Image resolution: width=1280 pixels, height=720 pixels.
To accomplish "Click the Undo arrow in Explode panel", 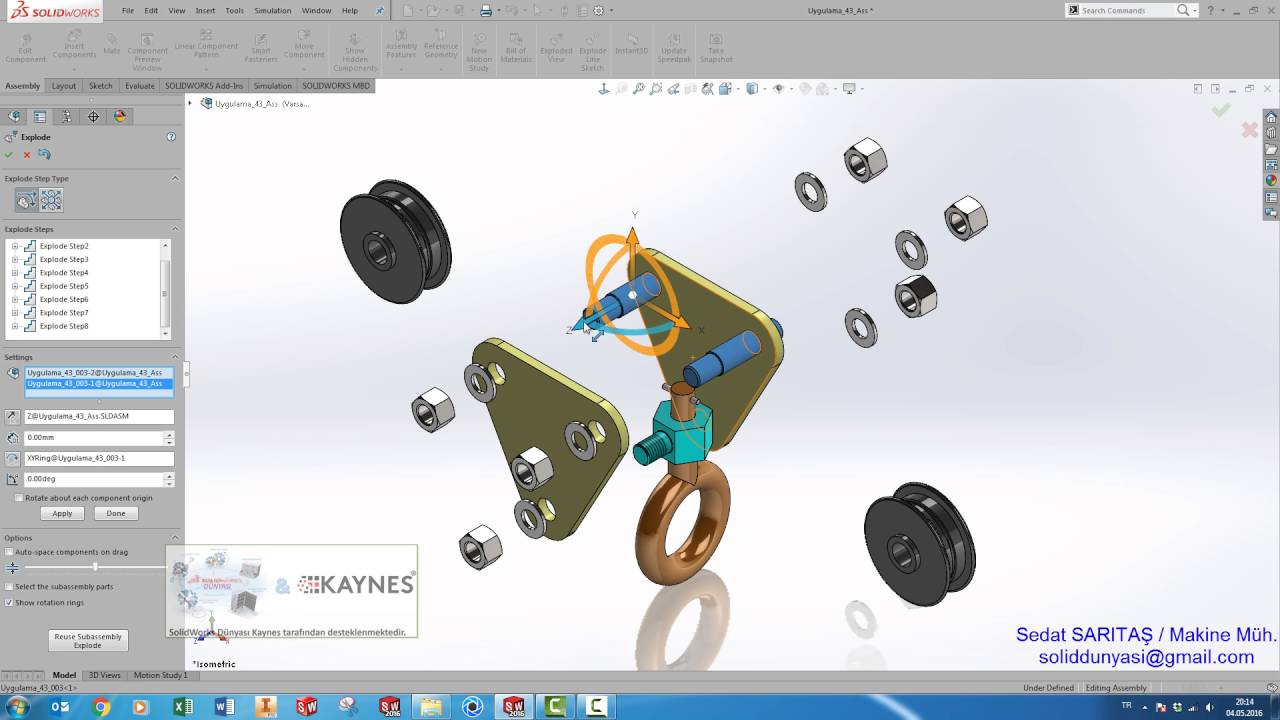I will (x=44, y=154).
